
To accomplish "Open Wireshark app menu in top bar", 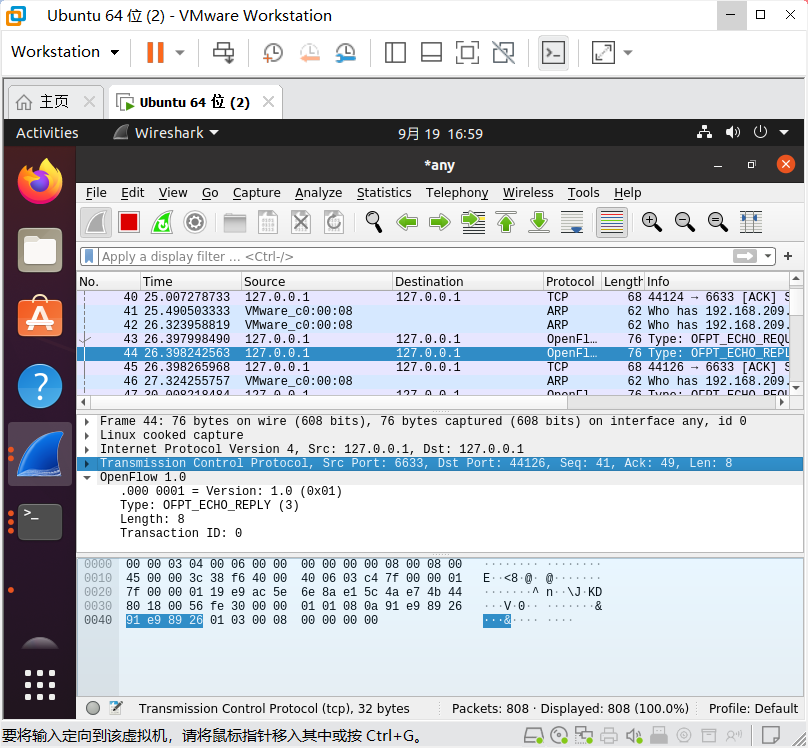I will [166, 133].
